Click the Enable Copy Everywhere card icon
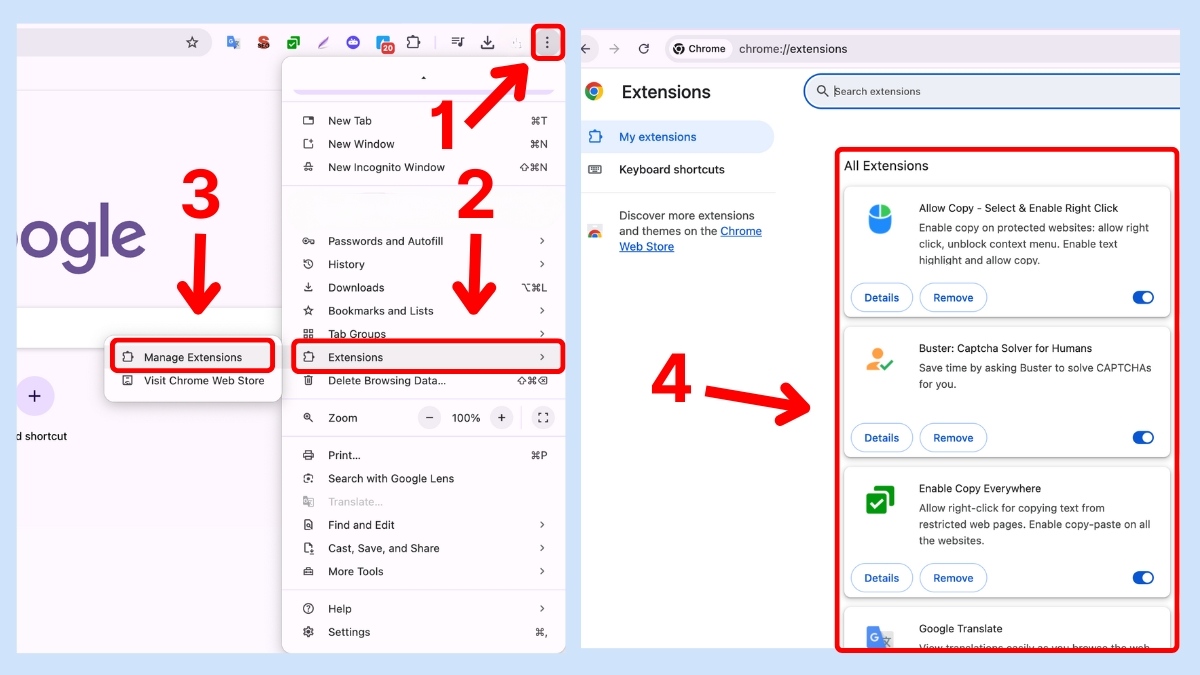The height and width of the screenshot is (675, 1200). [880, 500]
